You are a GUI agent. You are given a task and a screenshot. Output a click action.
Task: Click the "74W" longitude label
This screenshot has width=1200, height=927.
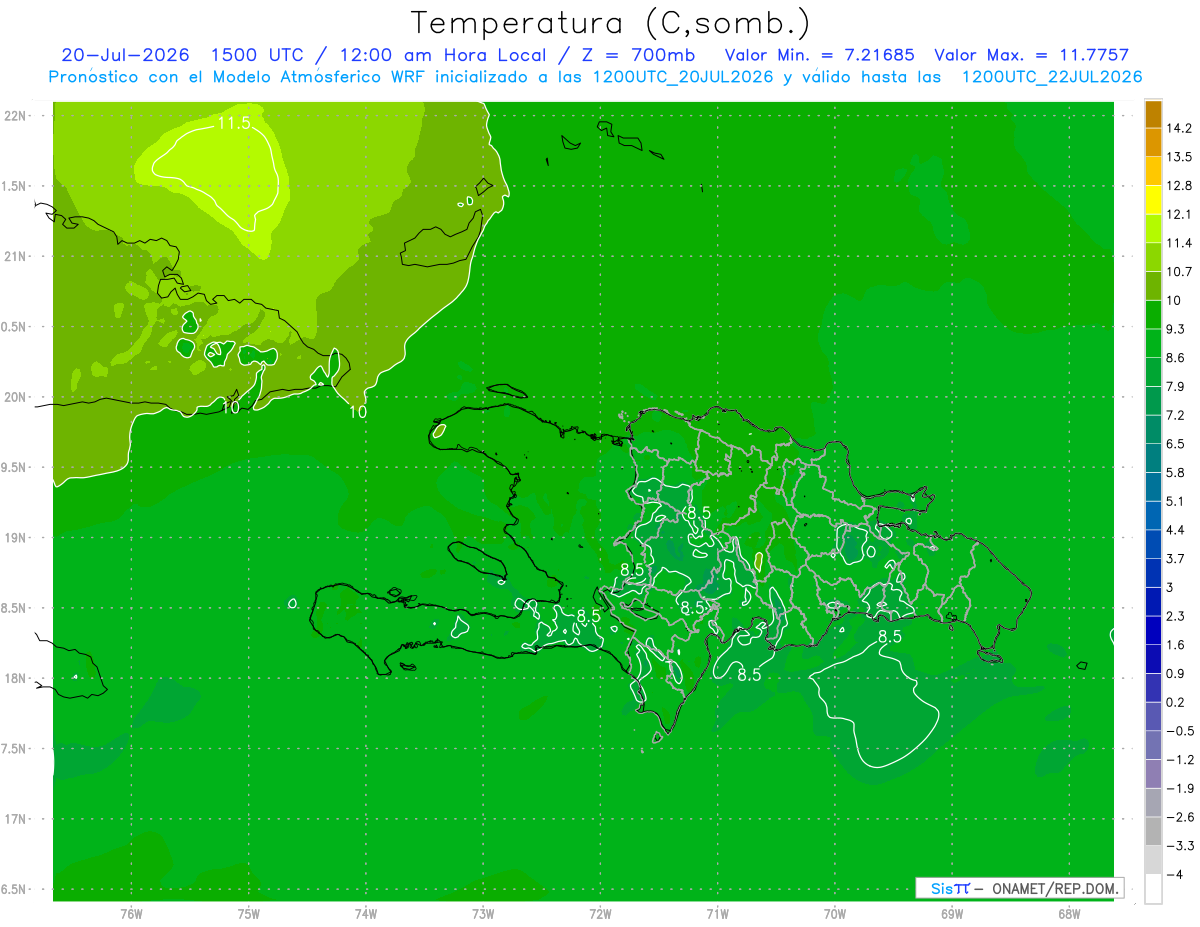pos(366,913)
